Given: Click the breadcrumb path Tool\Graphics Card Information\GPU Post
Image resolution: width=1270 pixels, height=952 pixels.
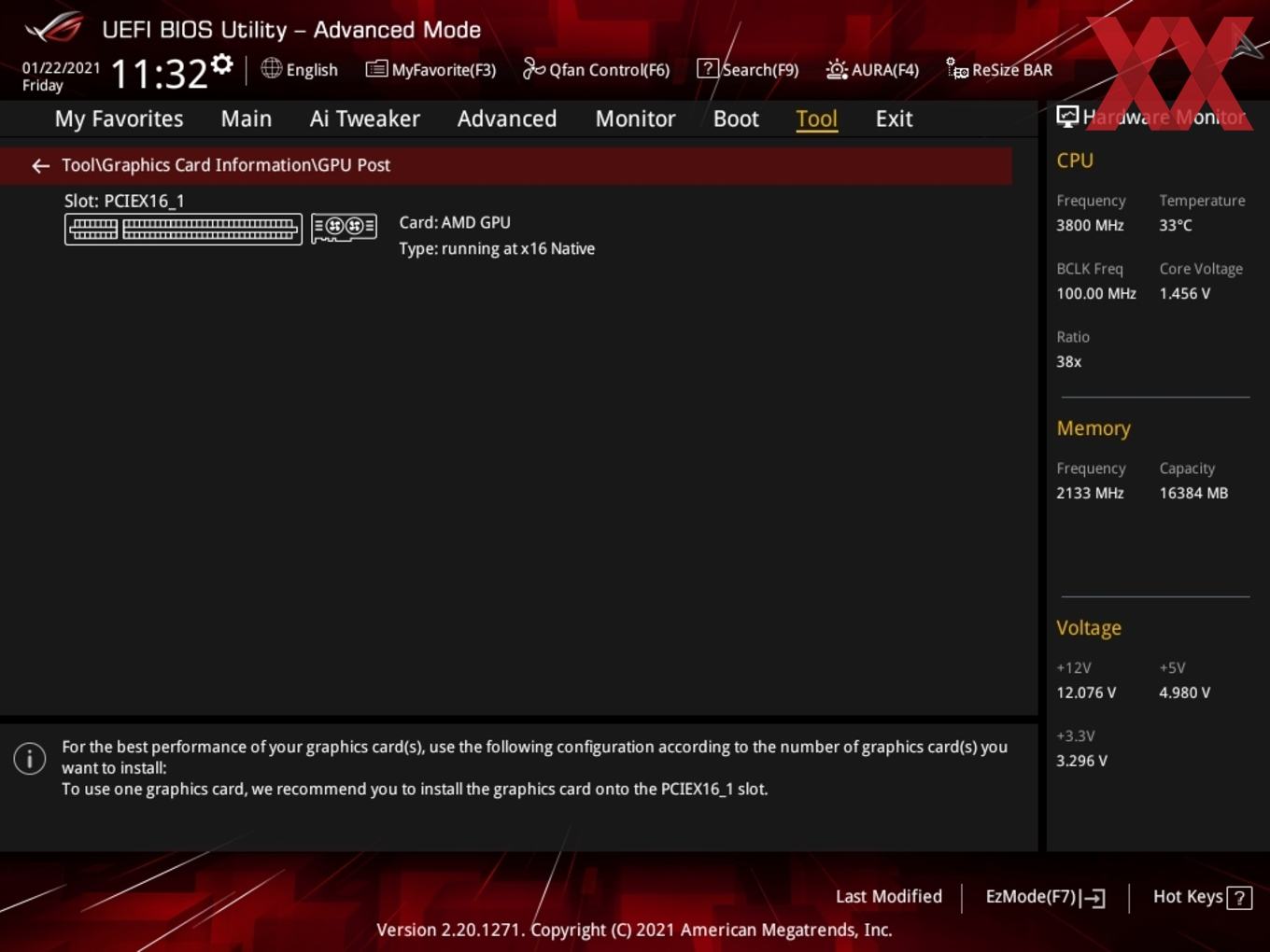Looking at the screenshot, I should (x=226, y=165).
